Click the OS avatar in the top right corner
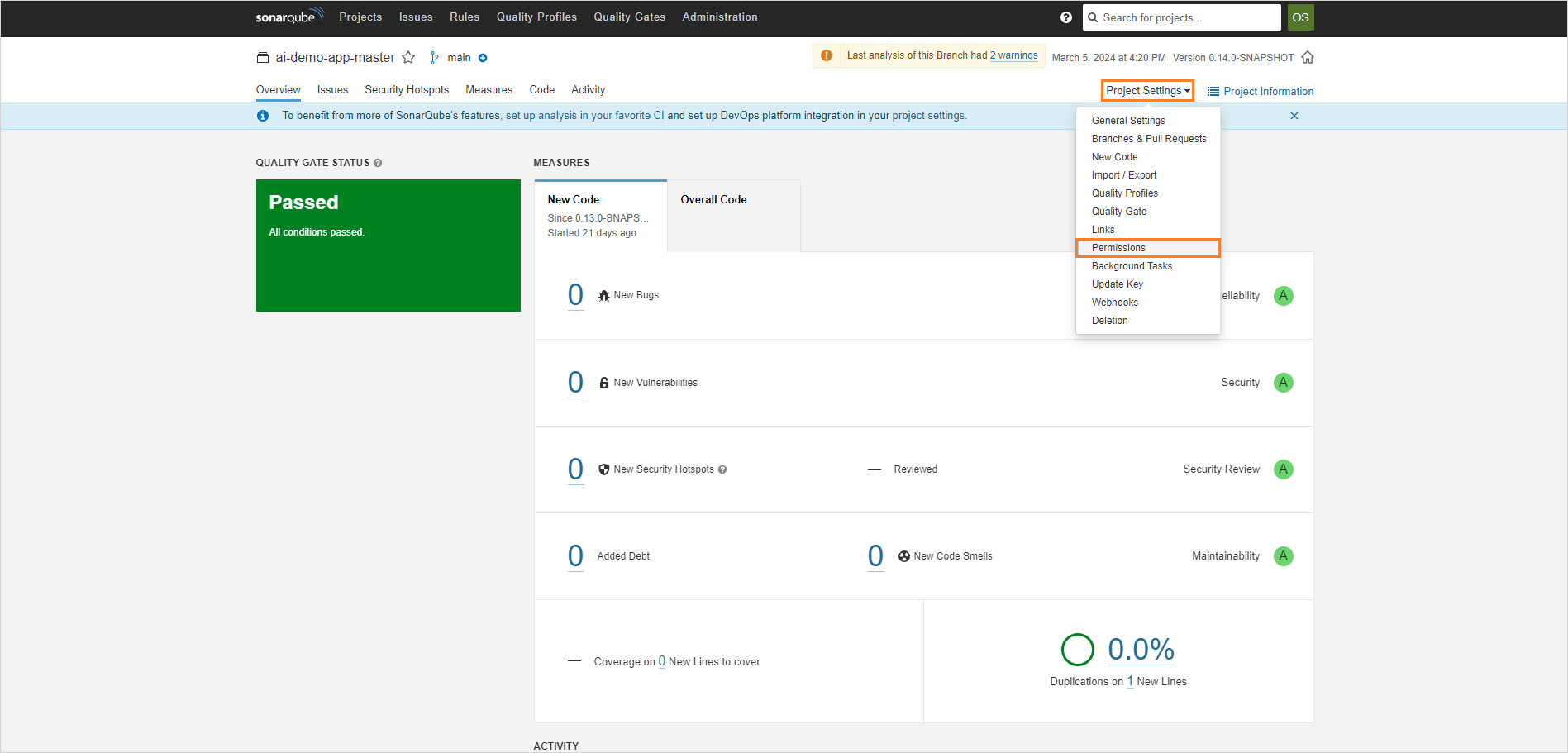The image size is (1568, 753). [1300, 17]
